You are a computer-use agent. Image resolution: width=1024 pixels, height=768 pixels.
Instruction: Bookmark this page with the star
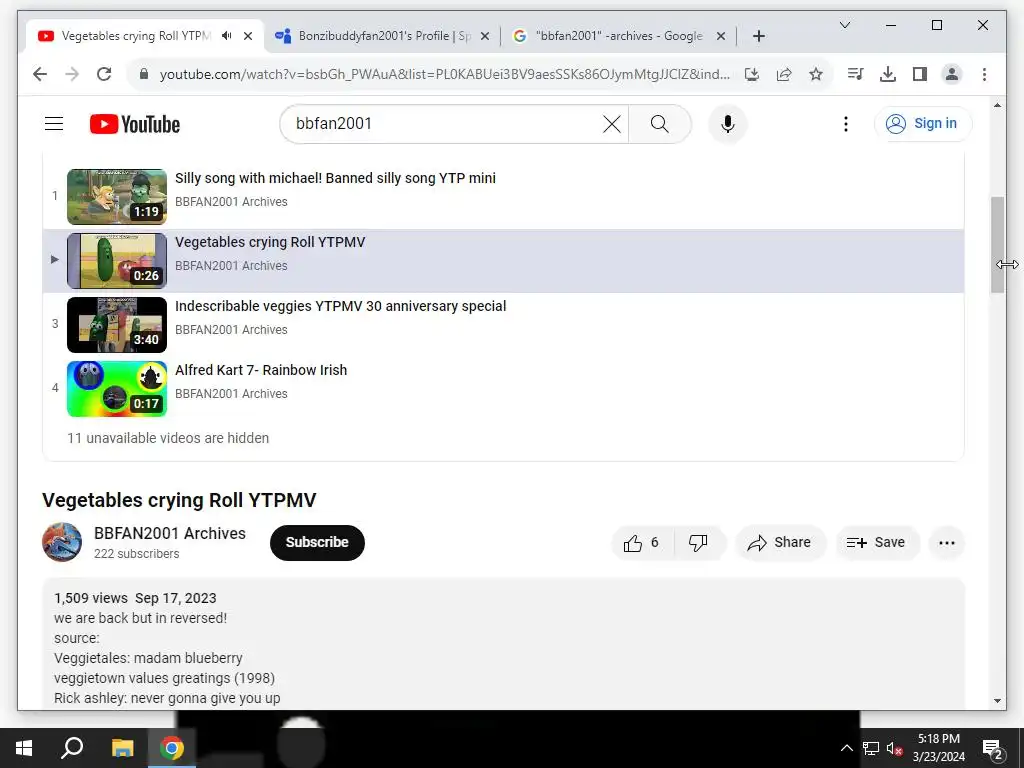tap(816, 74)
